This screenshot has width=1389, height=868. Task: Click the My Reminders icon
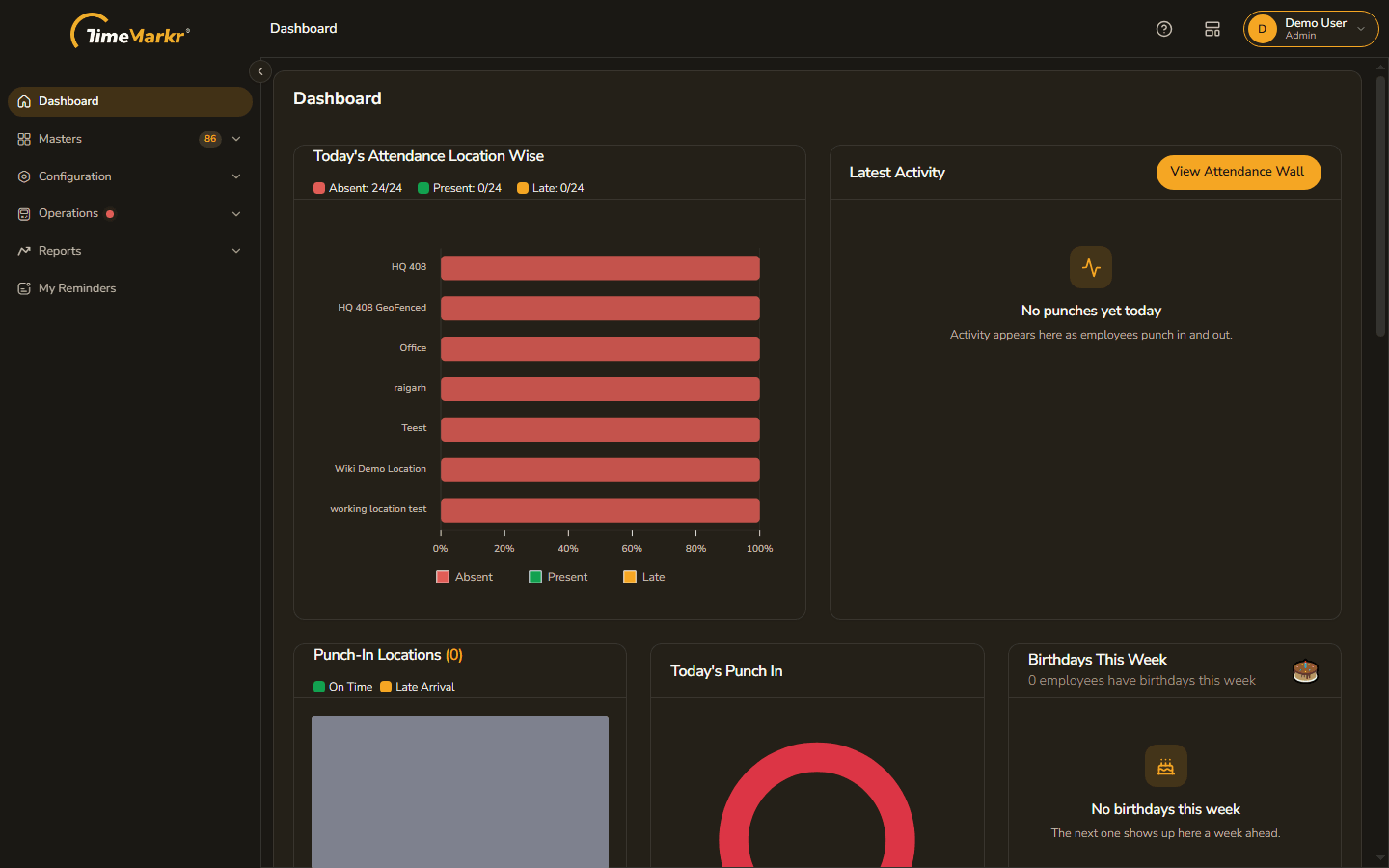pos(24,288)
